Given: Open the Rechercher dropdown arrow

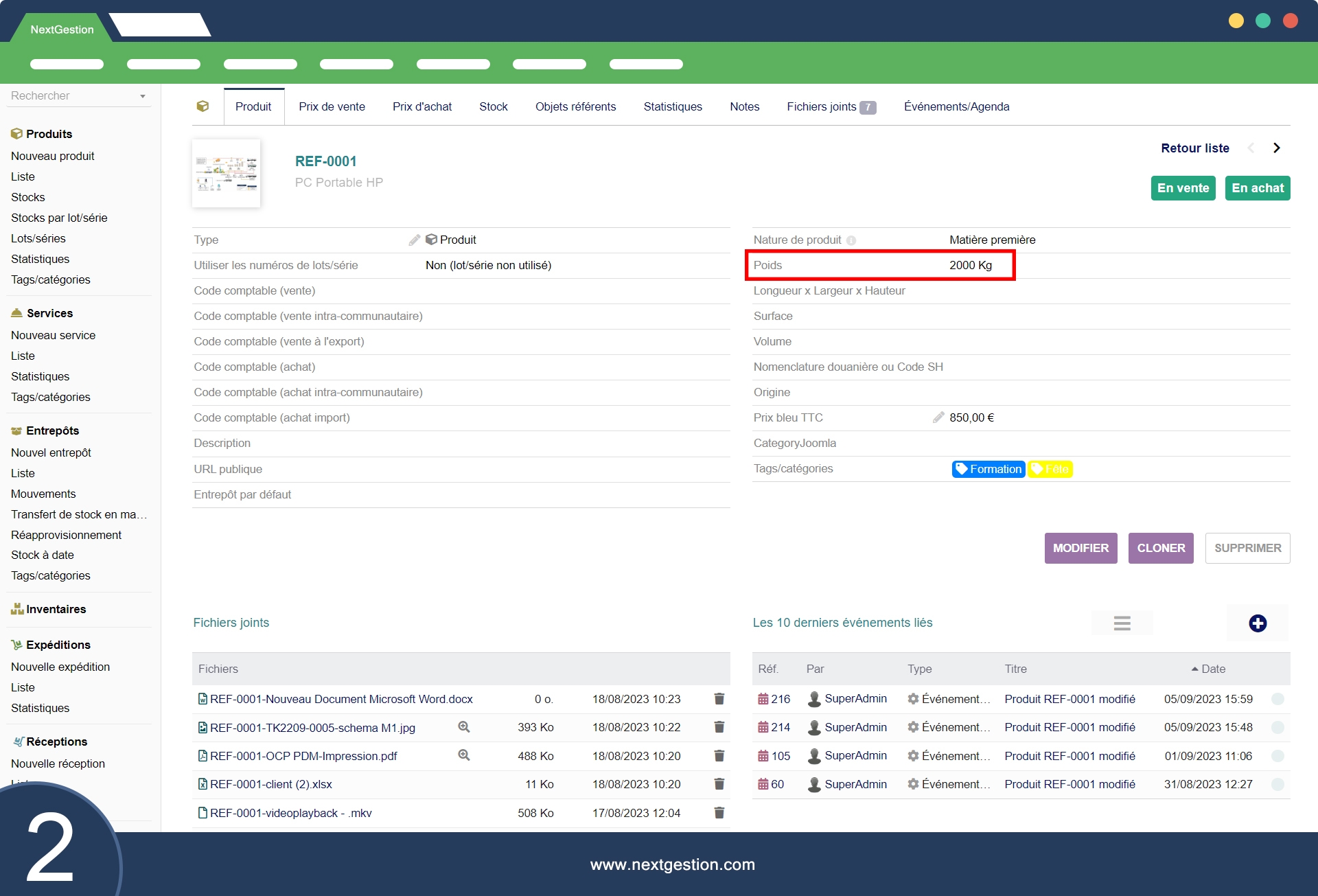Looking at the screenshot, I should coord(143,96).
